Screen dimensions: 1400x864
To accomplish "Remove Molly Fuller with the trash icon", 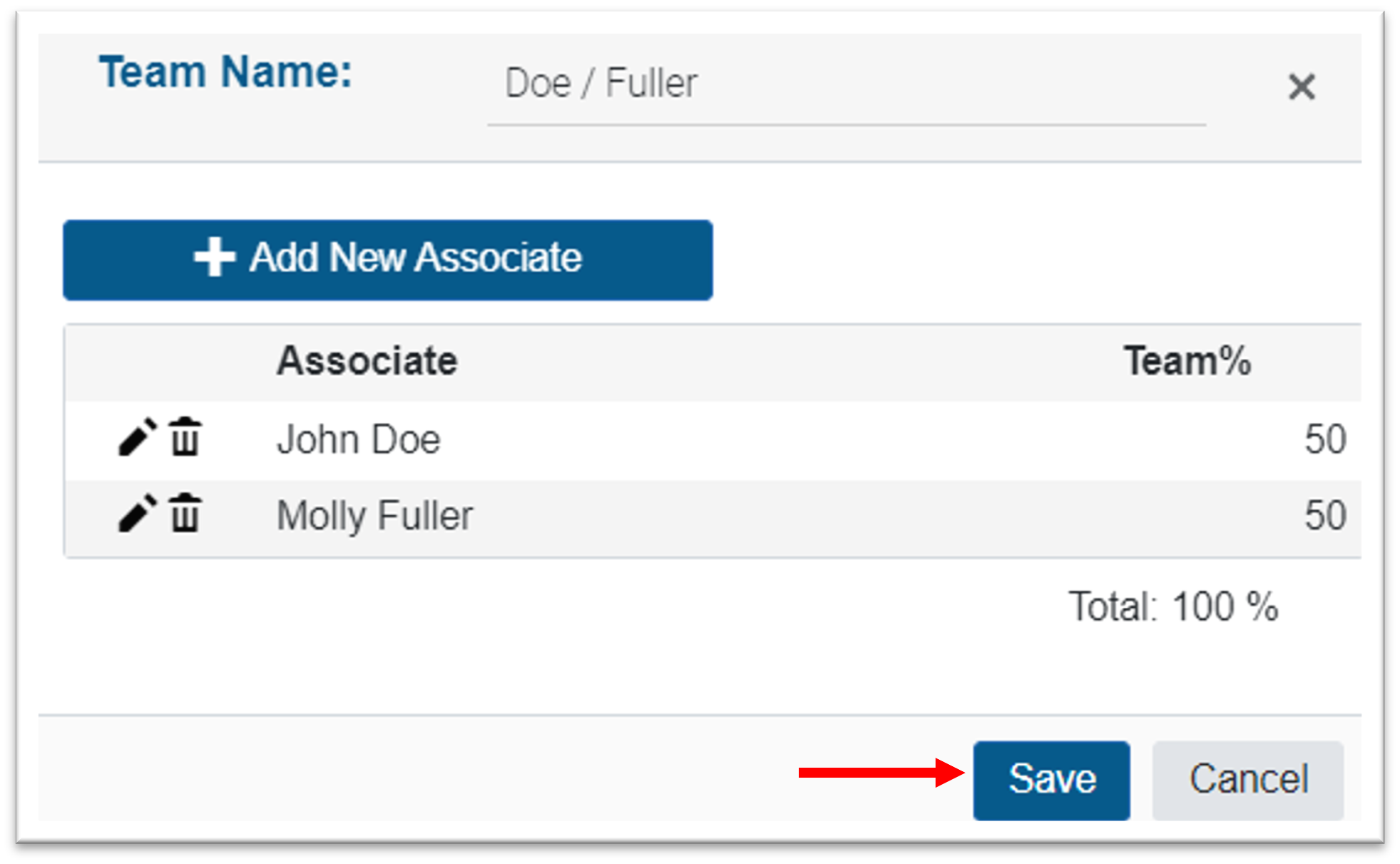I will [185, 513].
